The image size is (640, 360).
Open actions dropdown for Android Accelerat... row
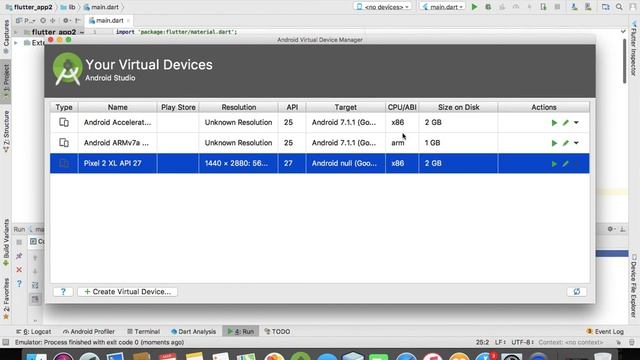pyautogui.click(x=576, y=122)
